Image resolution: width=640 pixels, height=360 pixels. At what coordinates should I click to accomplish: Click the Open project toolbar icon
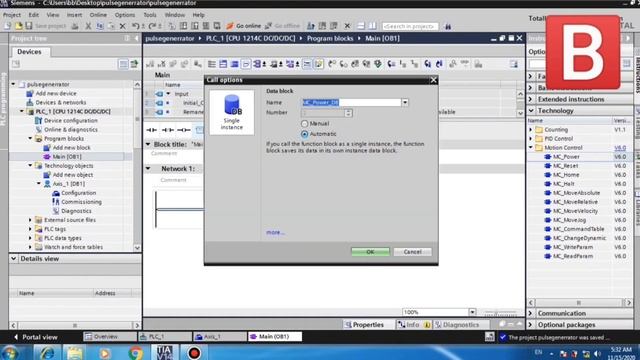coord(18,26)
